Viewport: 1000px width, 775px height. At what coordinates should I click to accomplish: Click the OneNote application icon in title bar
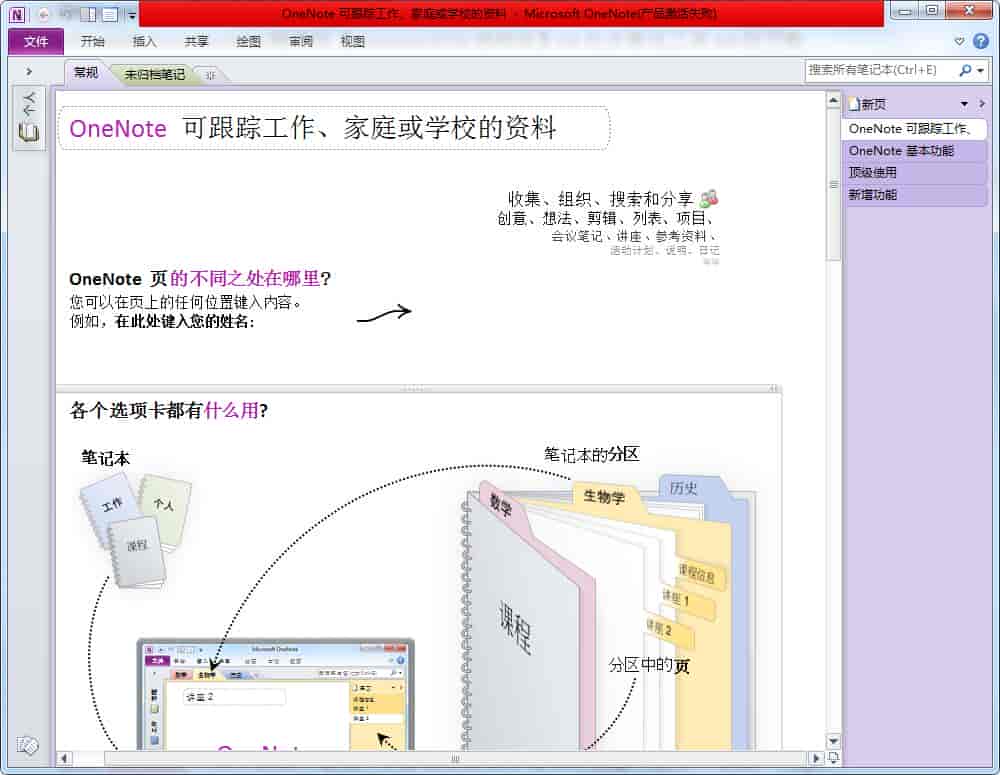(17, 14)
